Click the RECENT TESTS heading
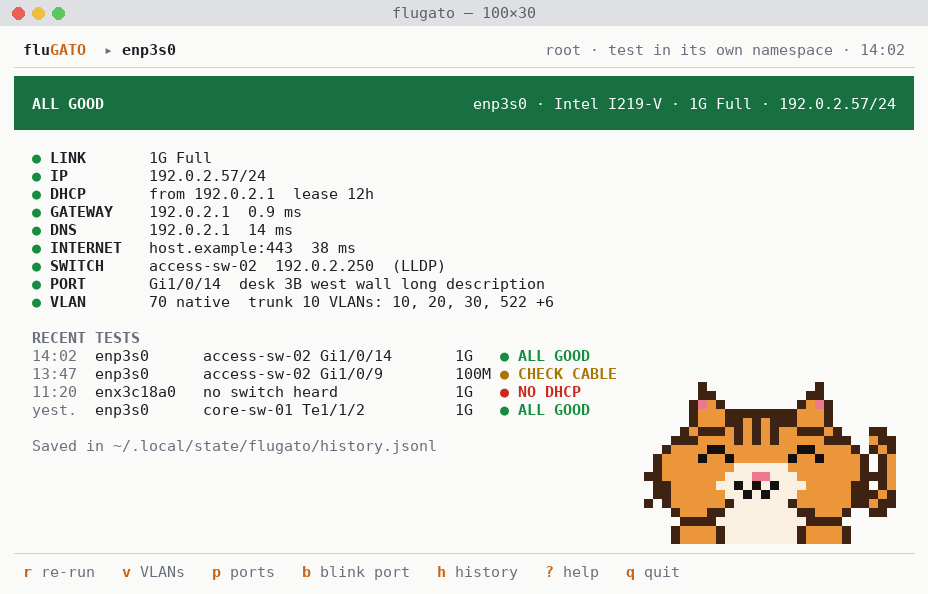 (x=86, y=338)
